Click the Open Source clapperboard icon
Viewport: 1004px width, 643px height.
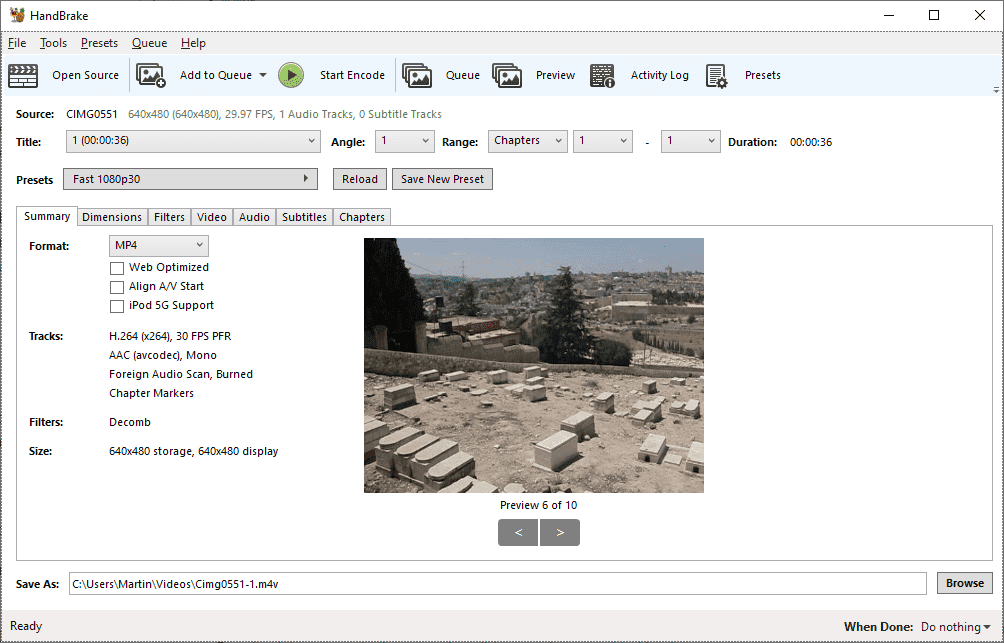point(23,76)
